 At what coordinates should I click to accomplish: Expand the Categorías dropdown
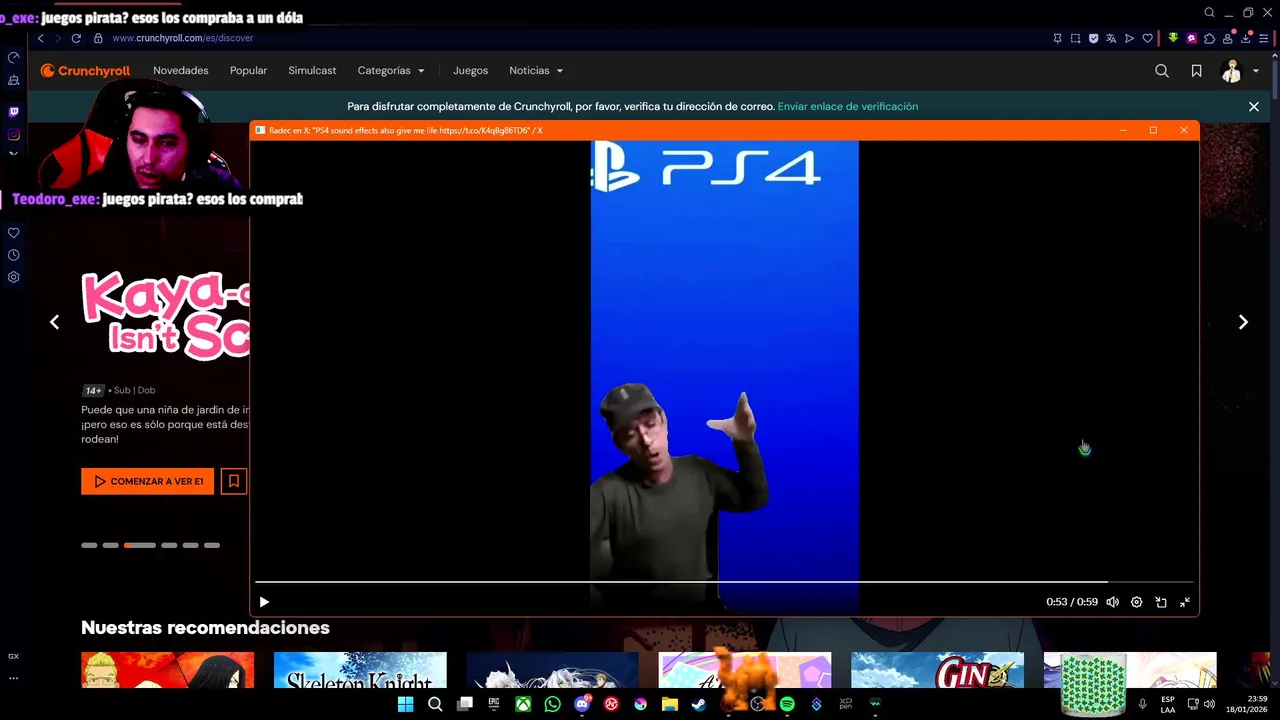point(391,71)
